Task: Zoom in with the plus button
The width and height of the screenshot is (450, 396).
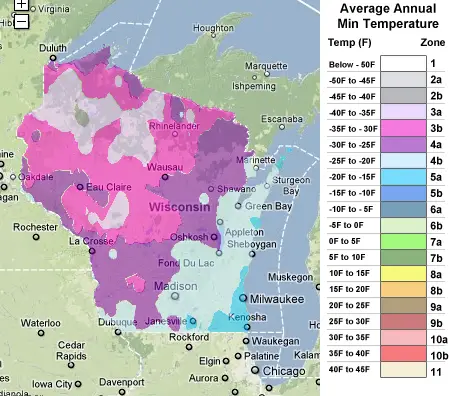Action: tap(21, 4)
